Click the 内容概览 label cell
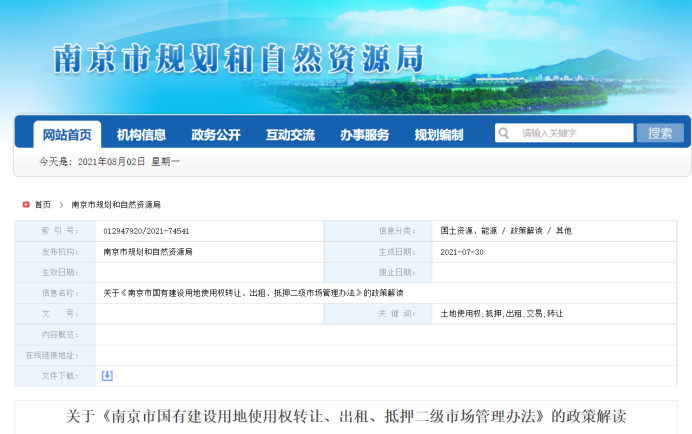Viewport: 692px width, 434px height. click(x=55, y=335)
